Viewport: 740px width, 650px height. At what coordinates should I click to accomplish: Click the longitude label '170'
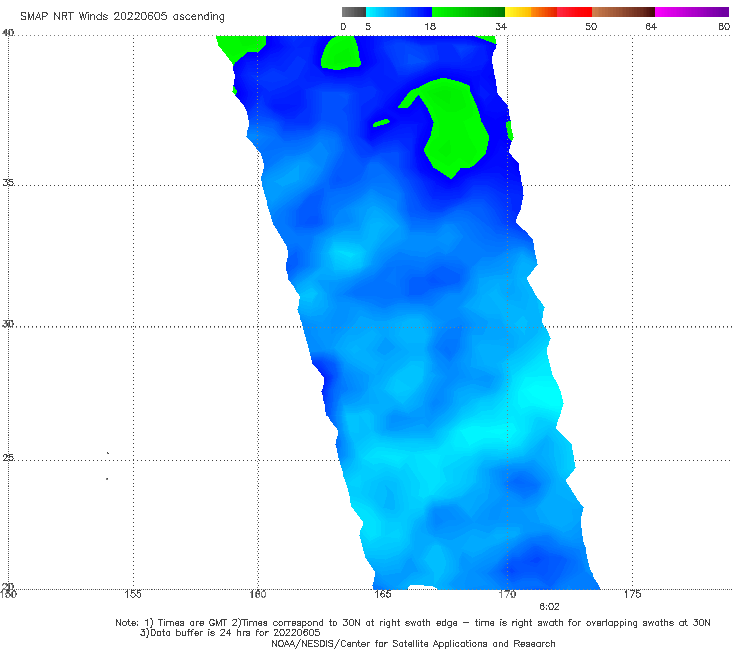pyautogui.click(x=507, y=594)
